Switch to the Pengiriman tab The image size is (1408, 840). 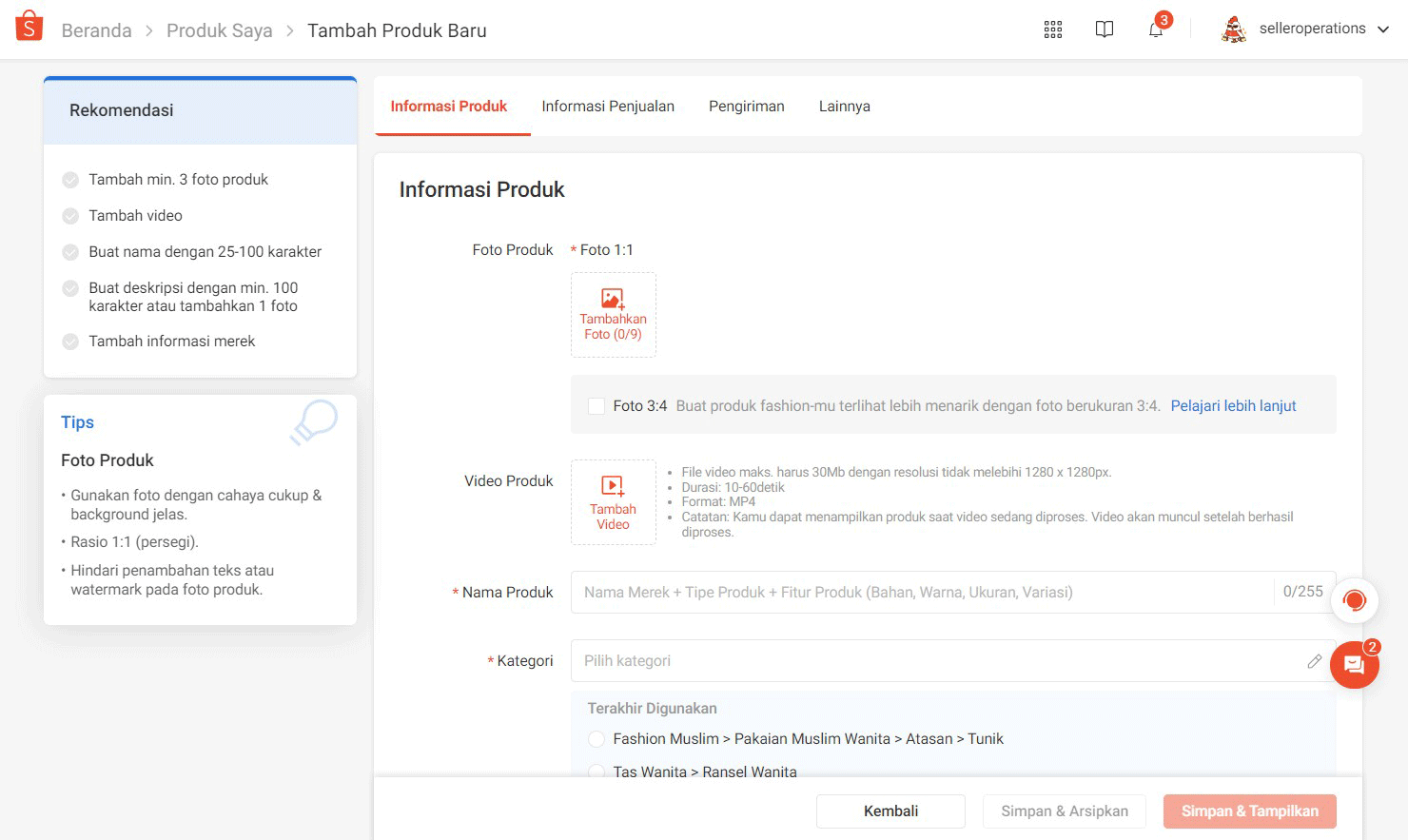click(746, 107)
